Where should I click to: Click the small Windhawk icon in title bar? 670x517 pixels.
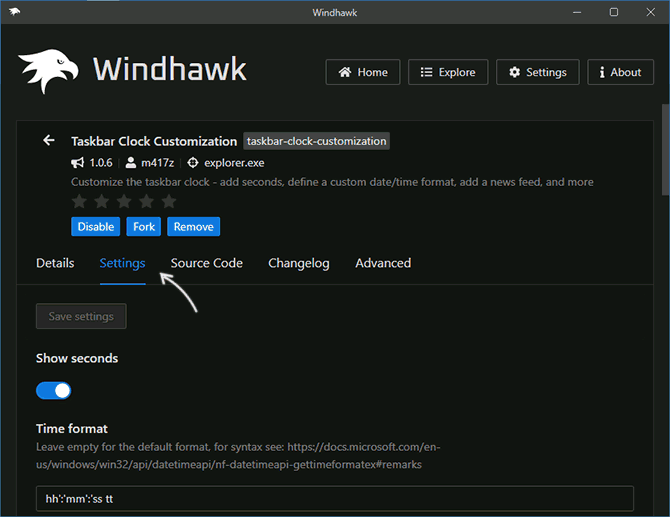14,12
